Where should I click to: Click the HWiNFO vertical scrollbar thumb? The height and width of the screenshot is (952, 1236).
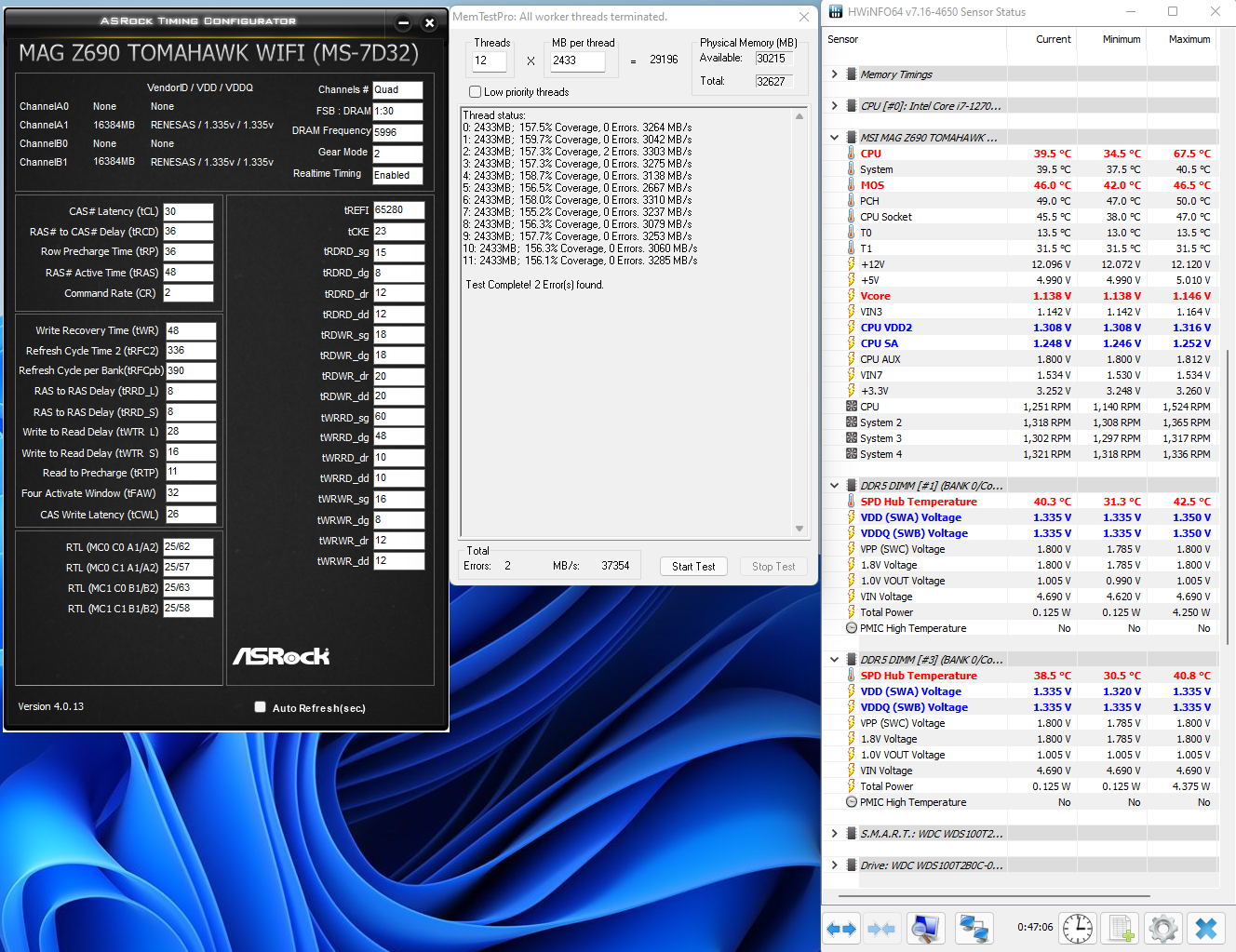point(1228,496)
